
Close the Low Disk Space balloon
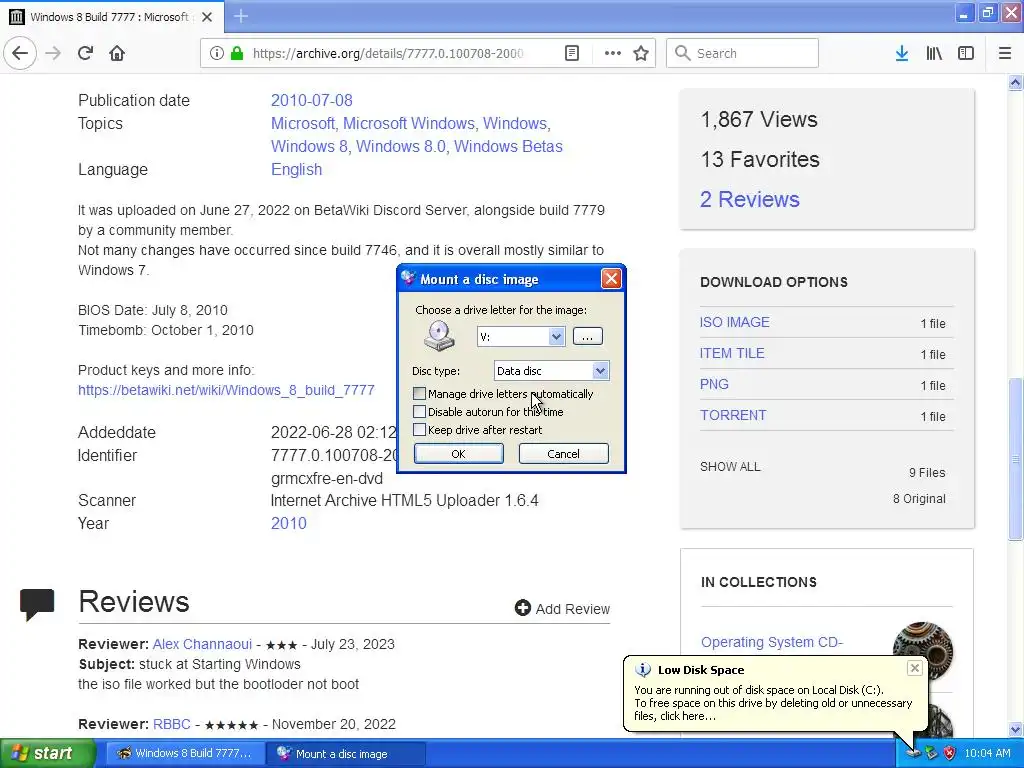pos(915,668)
